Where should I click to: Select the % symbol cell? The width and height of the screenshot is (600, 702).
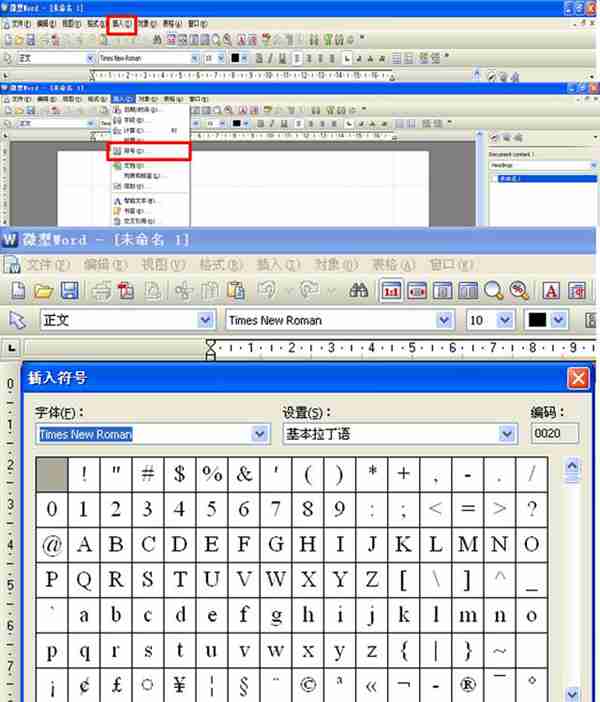(x=212, y=474)
